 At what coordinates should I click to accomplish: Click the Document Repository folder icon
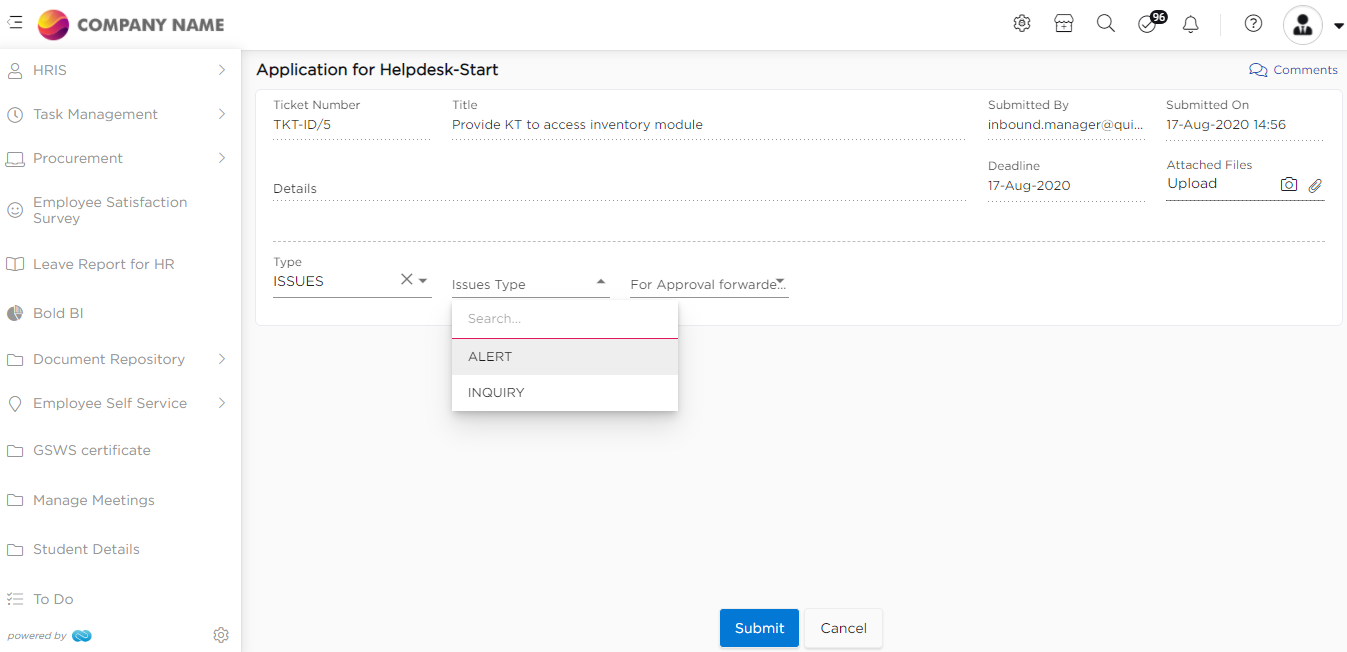tap(15, 360)
